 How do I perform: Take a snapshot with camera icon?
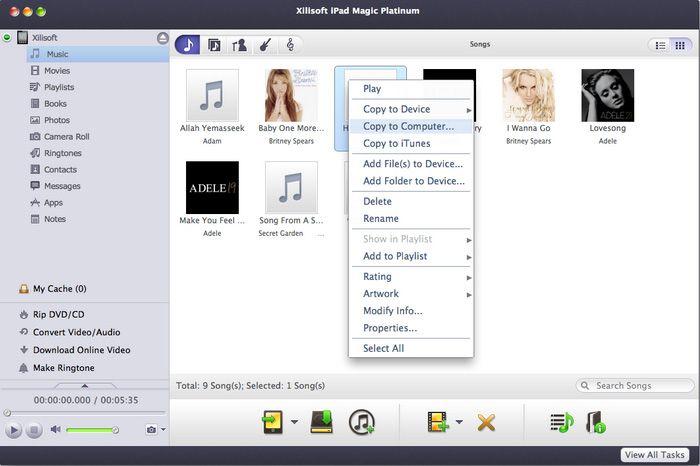151,429
